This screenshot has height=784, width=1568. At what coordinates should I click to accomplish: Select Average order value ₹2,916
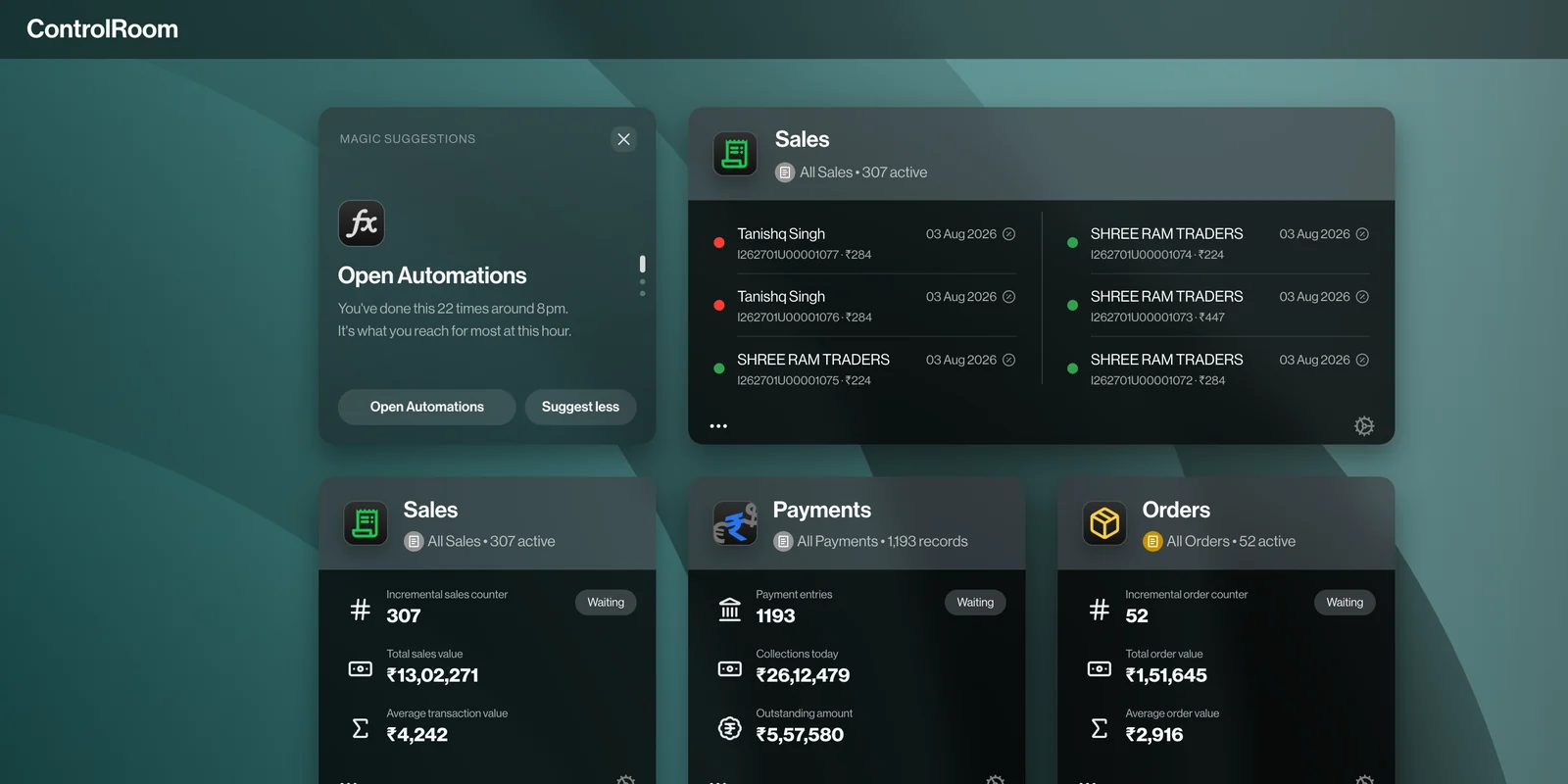click(x=1154, y=735)
